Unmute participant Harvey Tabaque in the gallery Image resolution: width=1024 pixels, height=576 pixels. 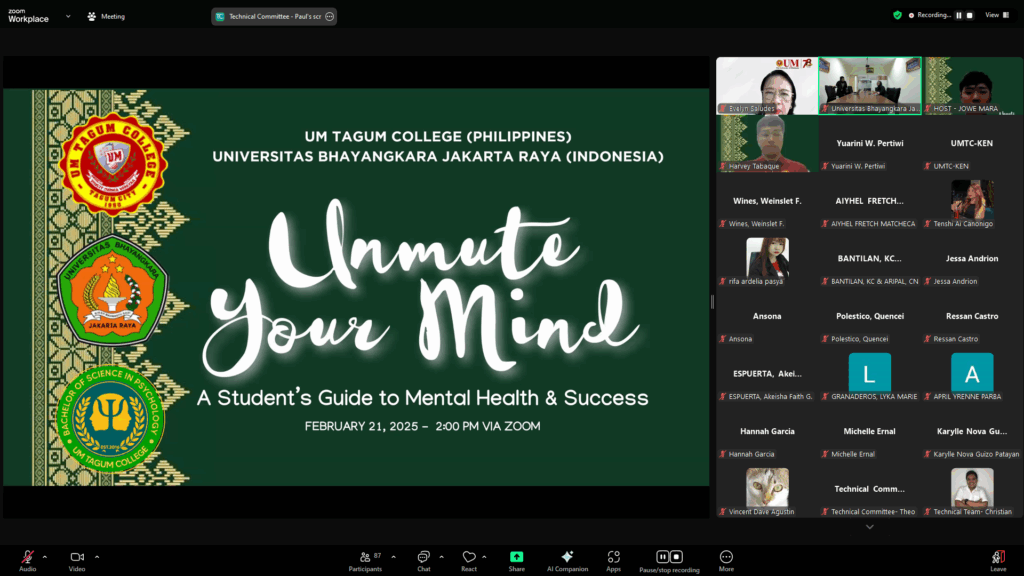[724, 166]
